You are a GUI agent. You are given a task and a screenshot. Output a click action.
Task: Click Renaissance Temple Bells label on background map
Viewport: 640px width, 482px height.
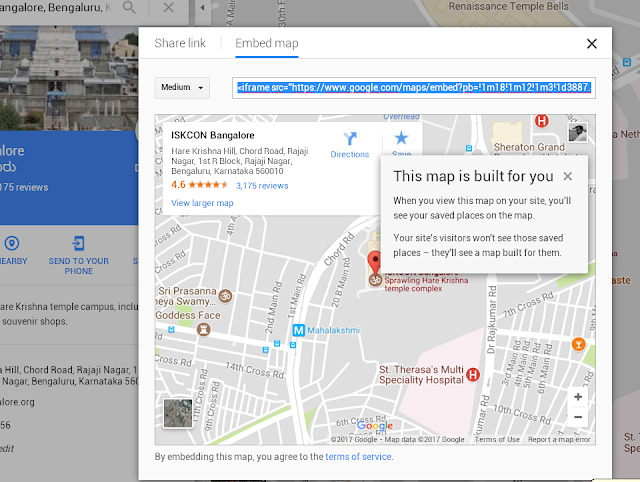click(509, 6)
